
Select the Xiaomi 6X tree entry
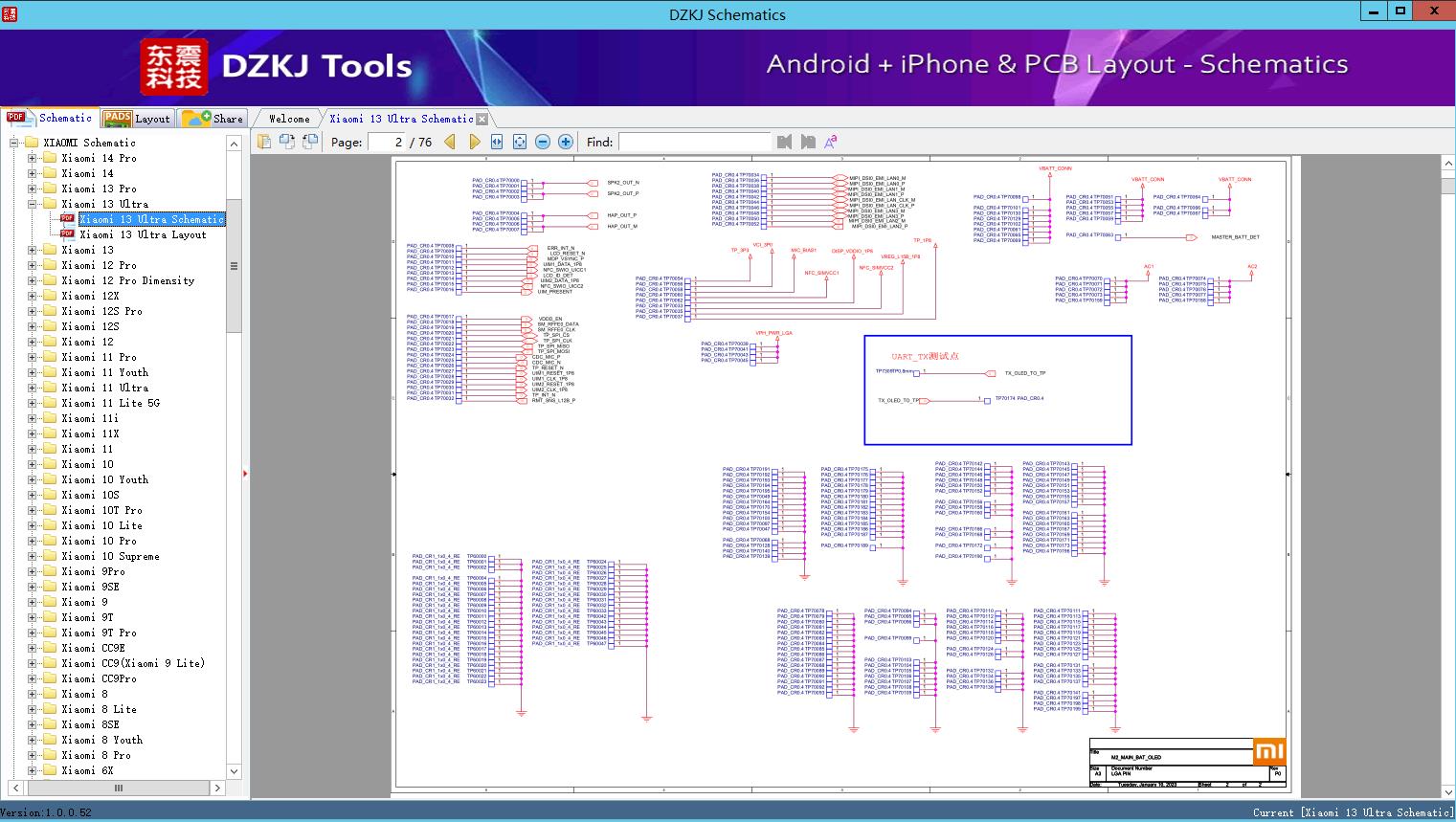click(87, 770)
